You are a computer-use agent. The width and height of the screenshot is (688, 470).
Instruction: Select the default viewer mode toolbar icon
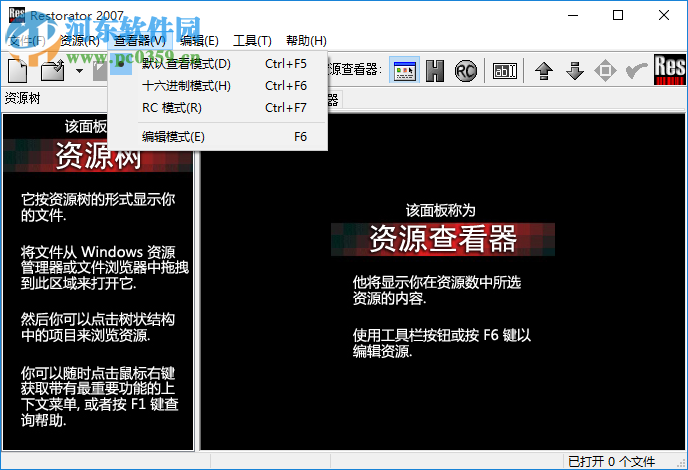pos(405,70)
